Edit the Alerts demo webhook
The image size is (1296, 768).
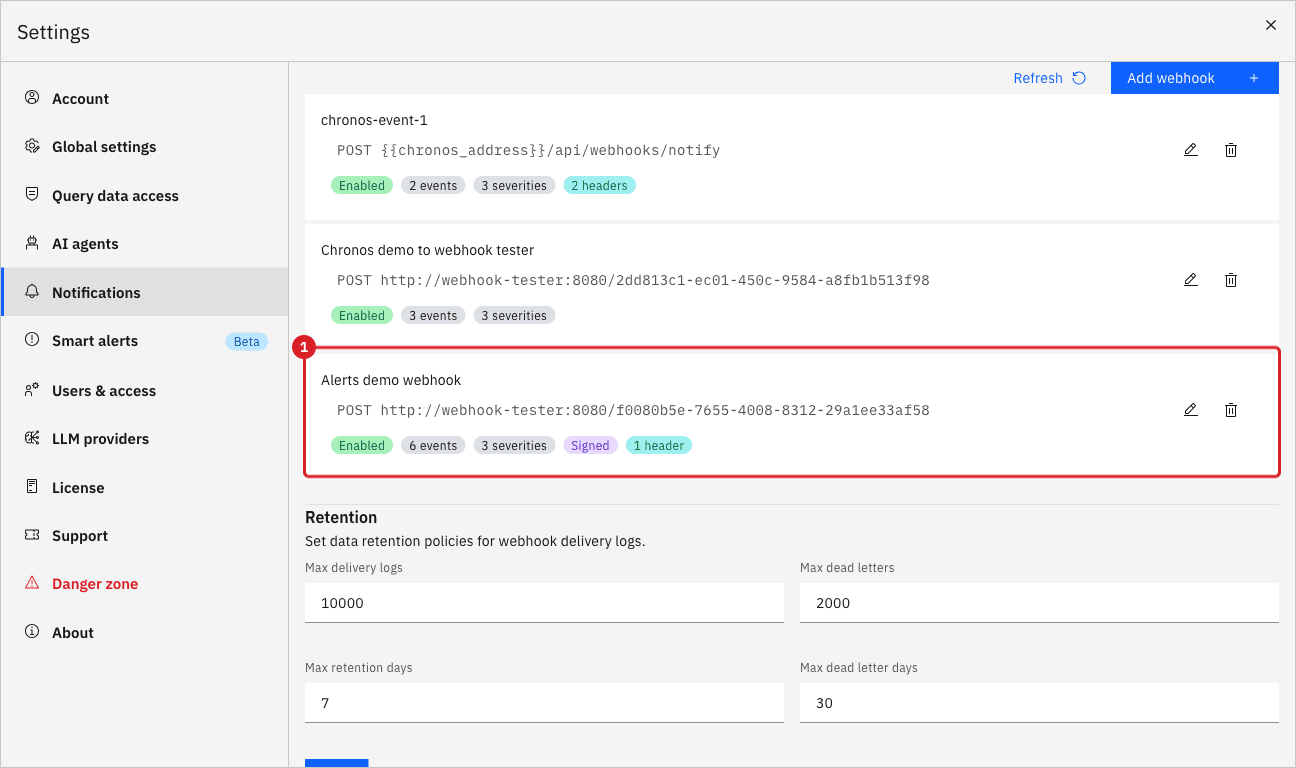click(1190, 410)
